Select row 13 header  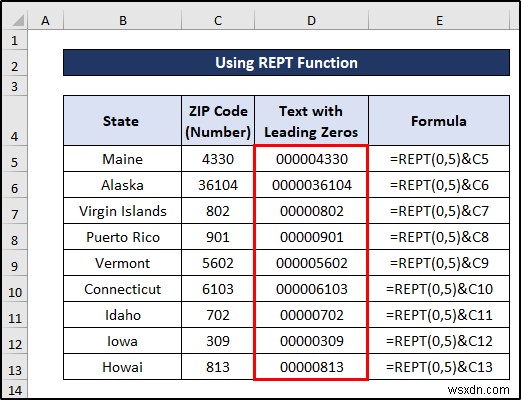coord(15,367)
